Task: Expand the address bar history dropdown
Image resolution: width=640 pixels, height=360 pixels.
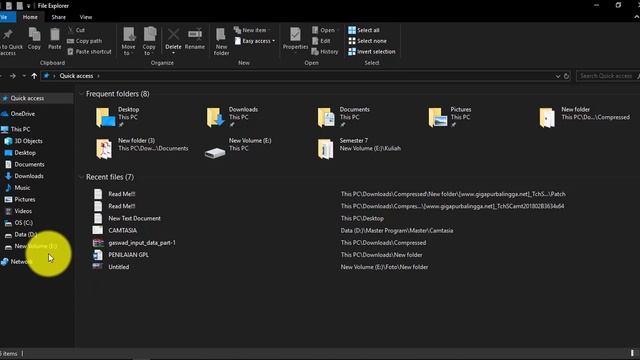Action: pos(558,76)
